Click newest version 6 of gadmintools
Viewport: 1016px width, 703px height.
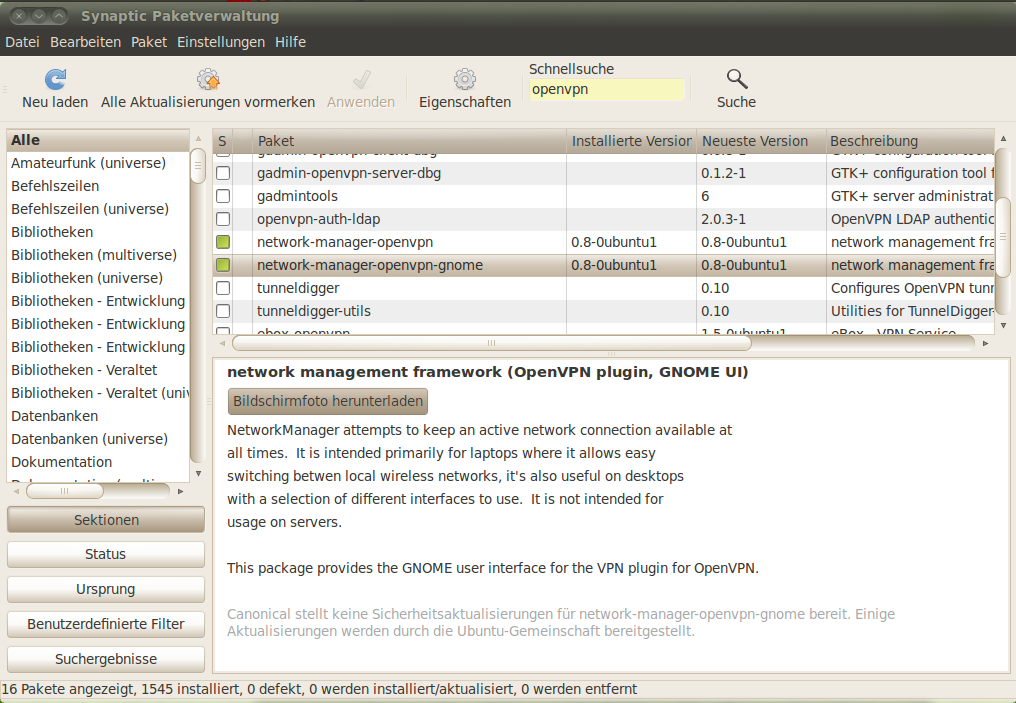coord(705,196)
